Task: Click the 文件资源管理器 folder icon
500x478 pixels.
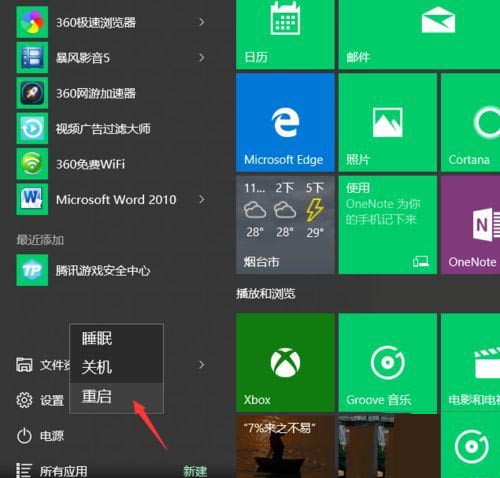Action: coord(24,365)
